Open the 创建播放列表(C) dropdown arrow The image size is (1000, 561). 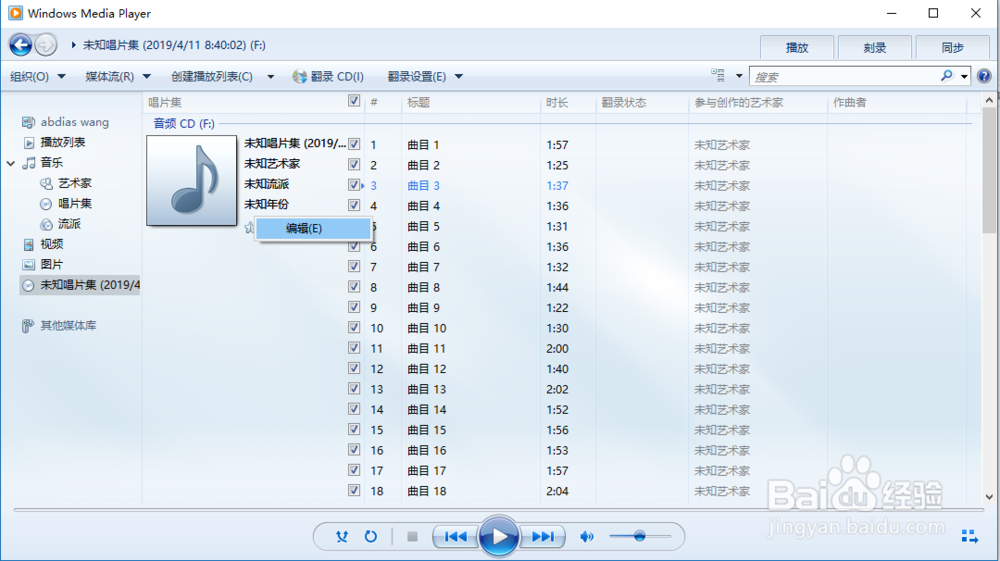270,76
